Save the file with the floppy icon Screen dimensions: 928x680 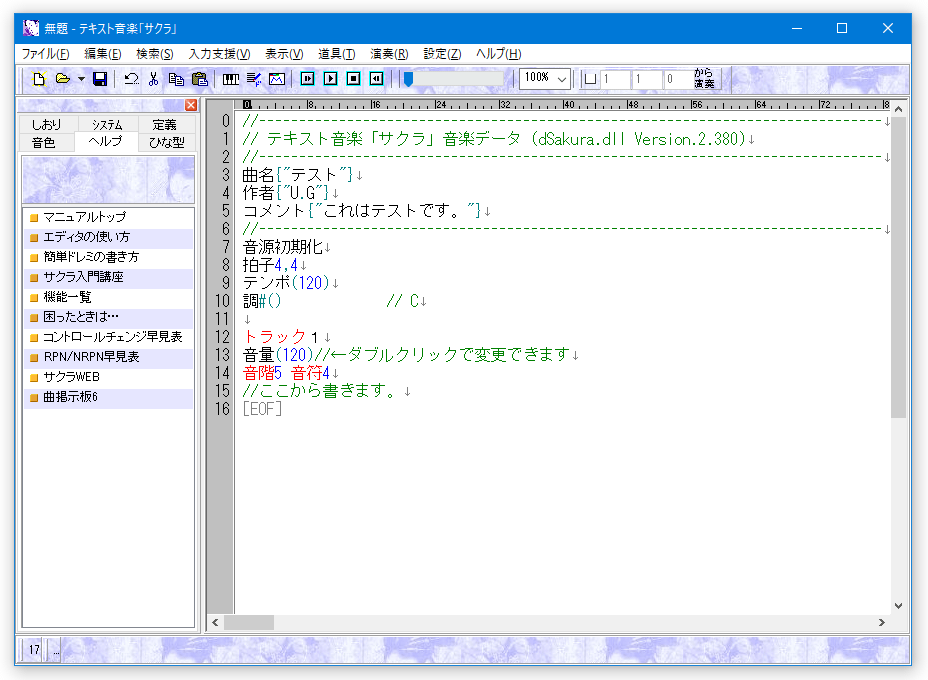[100, 79]
